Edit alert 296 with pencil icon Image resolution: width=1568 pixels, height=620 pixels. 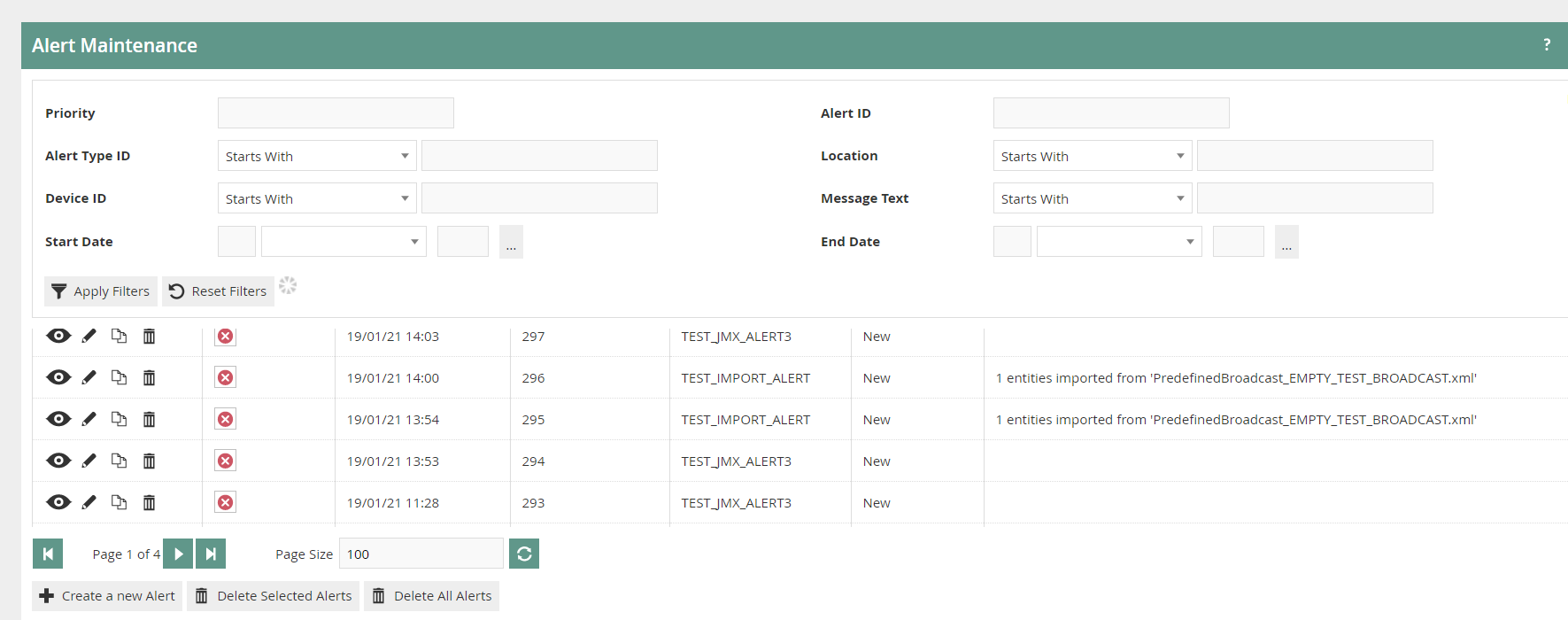click(89, 377)
